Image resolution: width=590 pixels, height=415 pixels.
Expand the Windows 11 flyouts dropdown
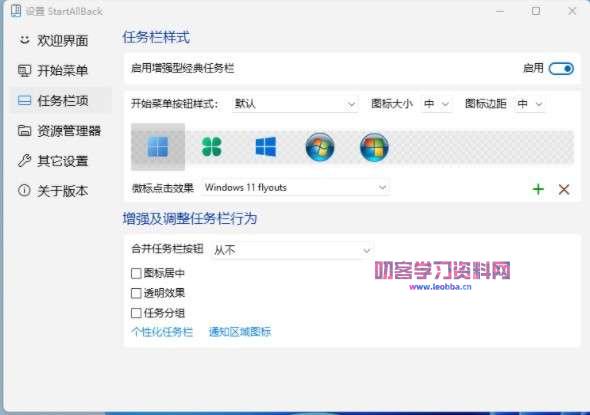(295, 187)
